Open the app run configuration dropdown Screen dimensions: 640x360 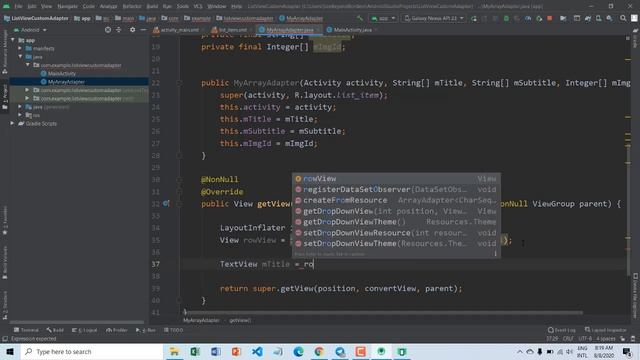click(383, 18)
